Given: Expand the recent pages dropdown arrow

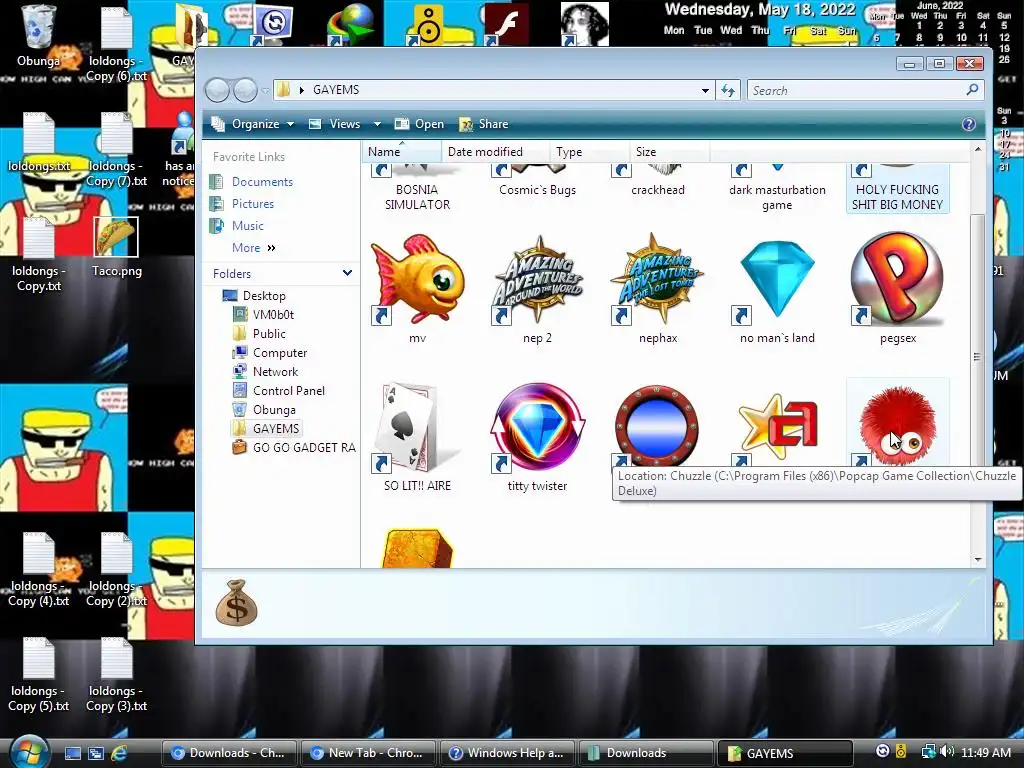Looking at the screenshot, I should click(265, 90).
